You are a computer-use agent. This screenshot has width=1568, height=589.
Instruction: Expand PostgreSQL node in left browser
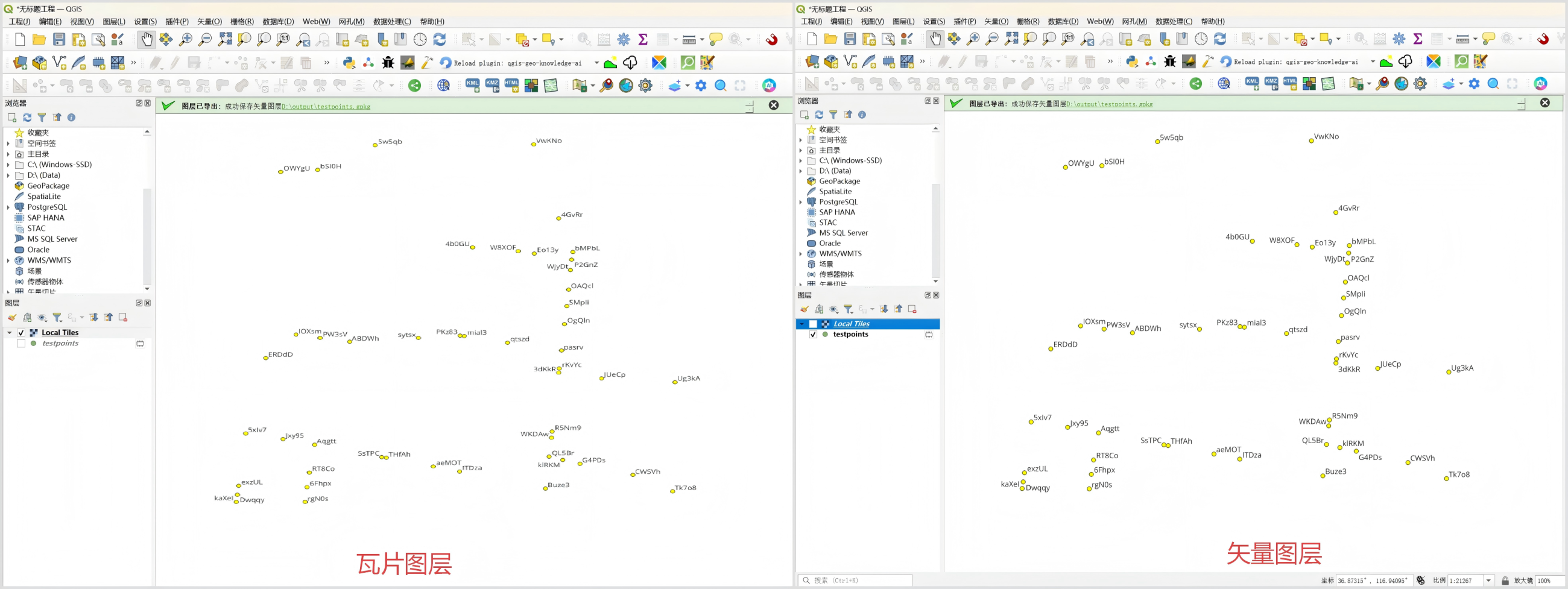pyautogui.click(x=8, y=207)
